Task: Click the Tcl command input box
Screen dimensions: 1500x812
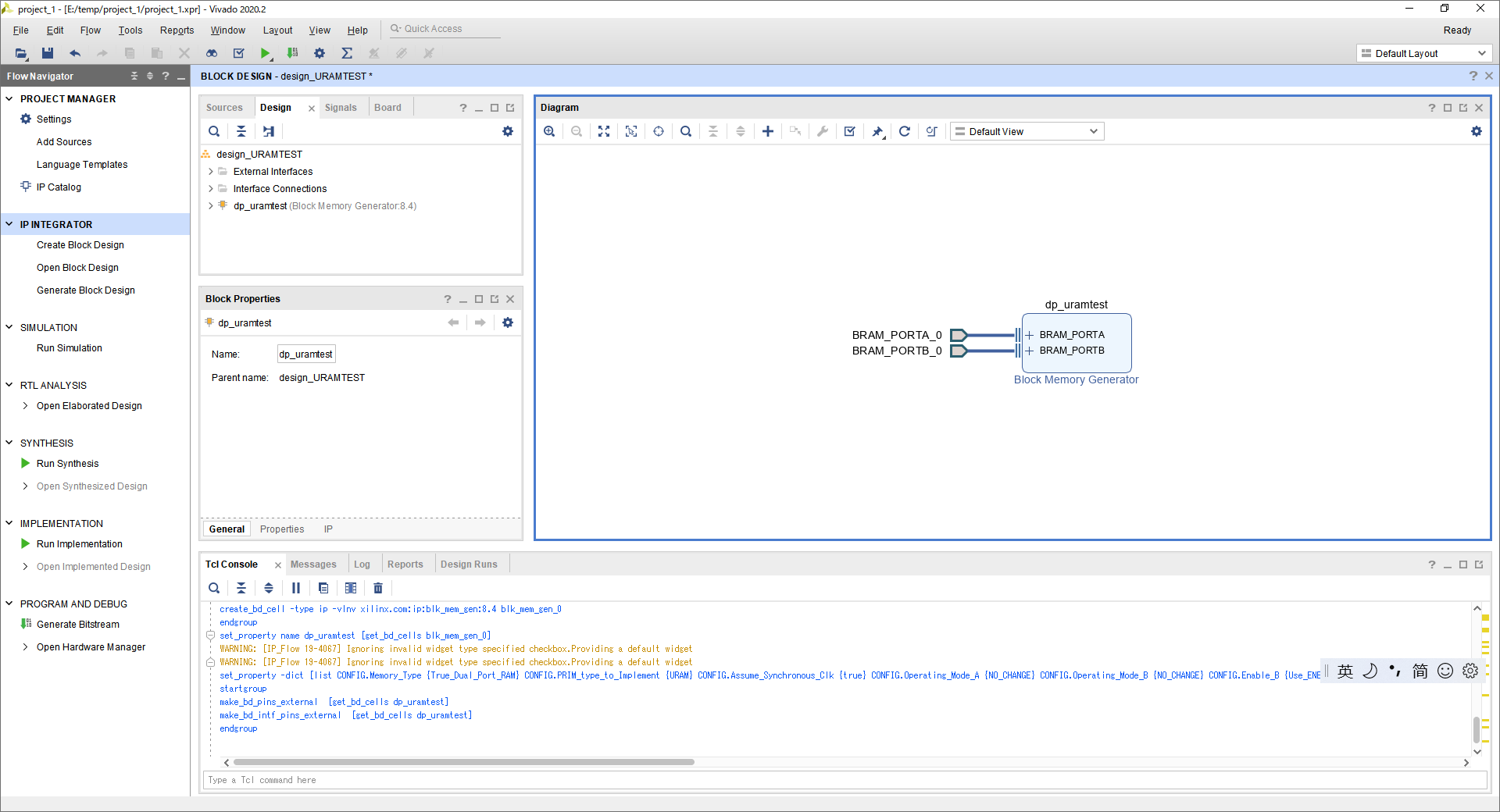Action: (x=845, y=780)
